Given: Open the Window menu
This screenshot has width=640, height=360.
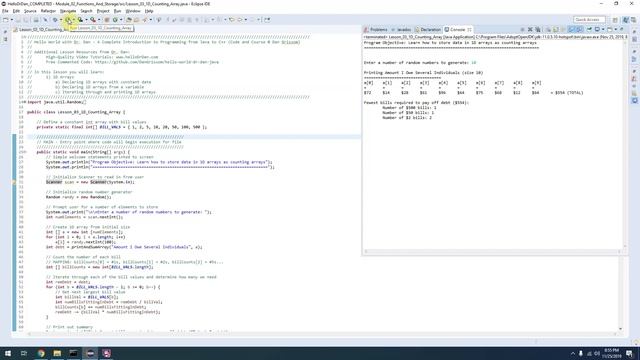Looking at the screenshot, I should pos(133,11).
